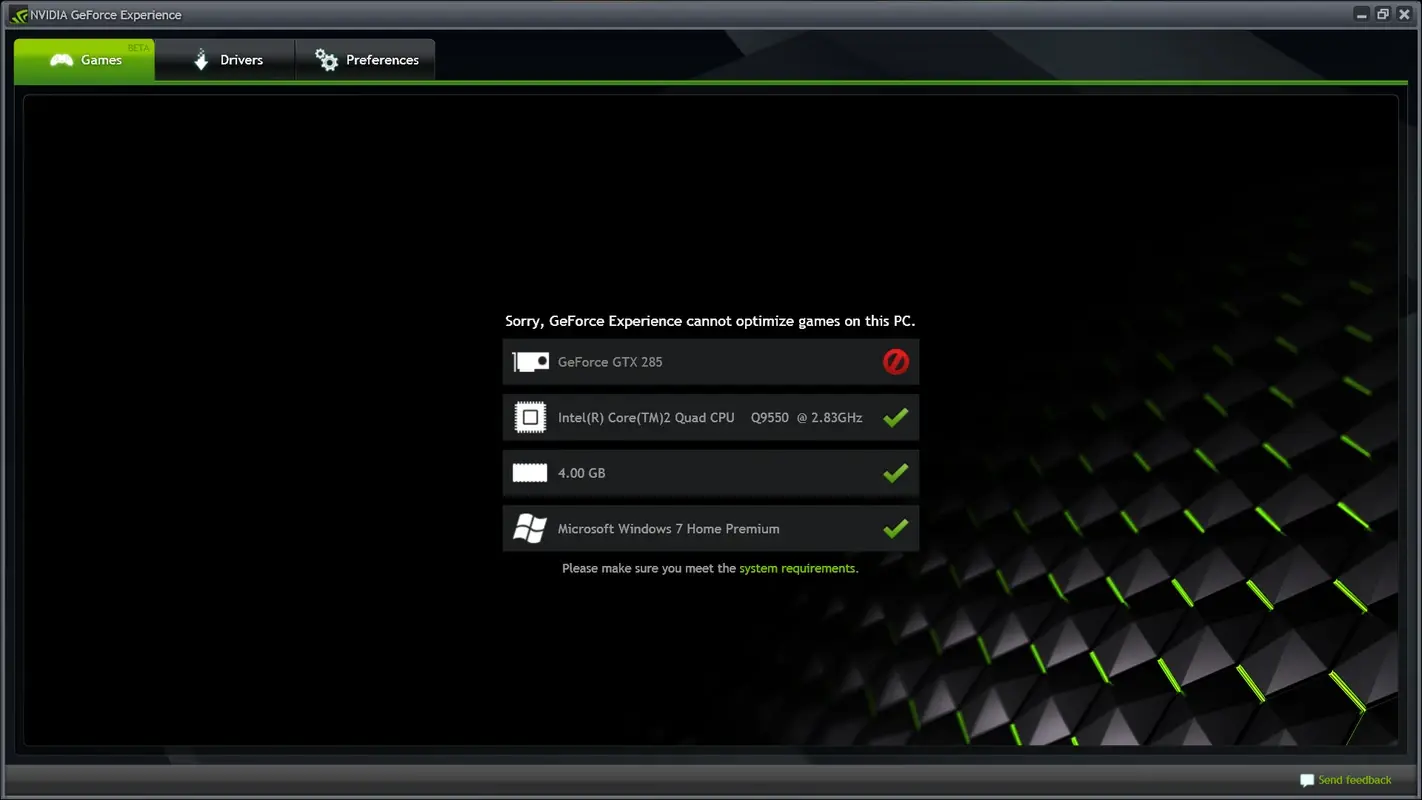Click the gears icon on the Preferences tab
The width and height of the screenshot is (1422, 800).
[x=326, y=59]
